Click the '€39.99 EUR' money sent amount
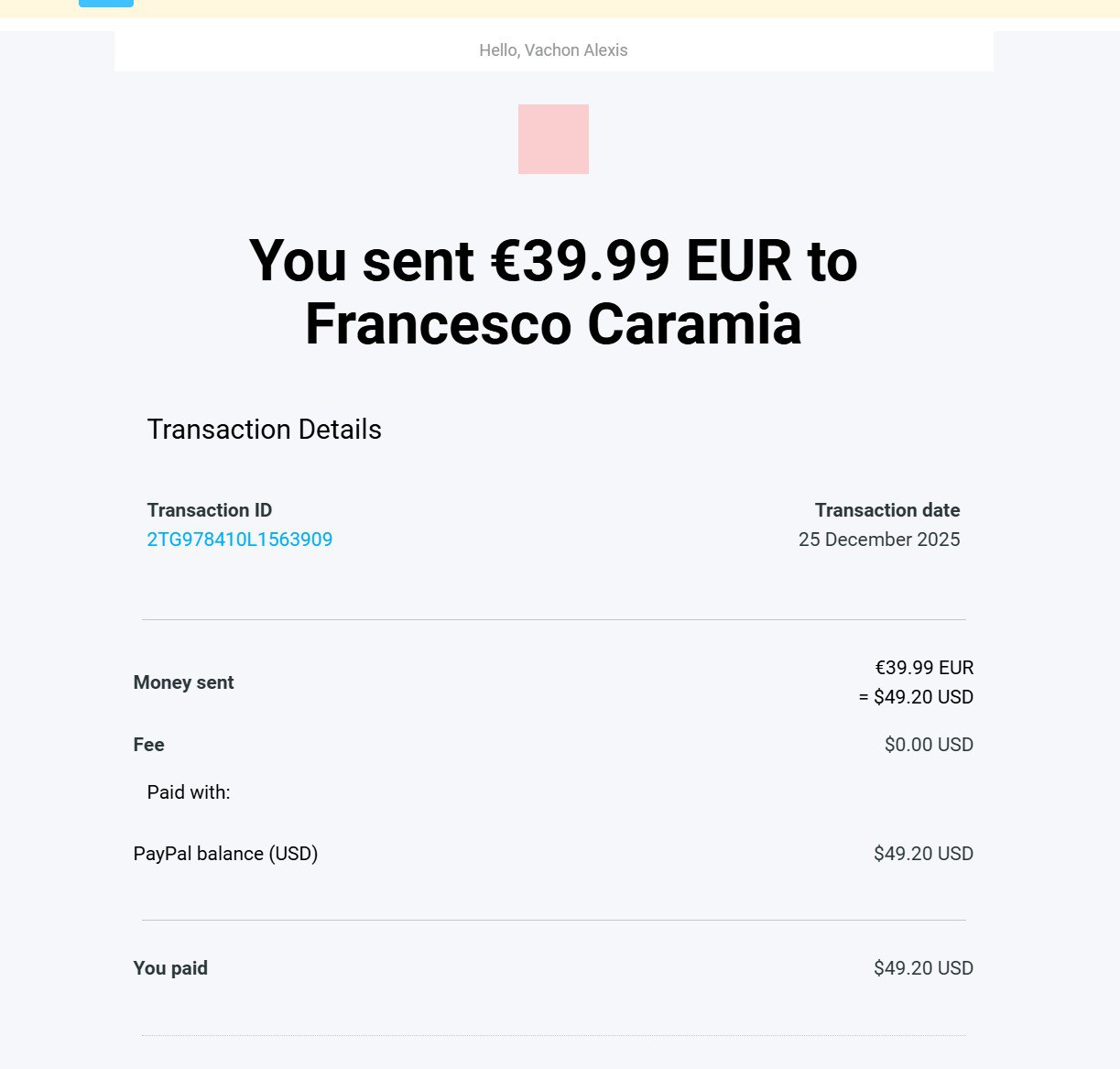Viewport: 1120px width, 1069px height. pos(924,668)
